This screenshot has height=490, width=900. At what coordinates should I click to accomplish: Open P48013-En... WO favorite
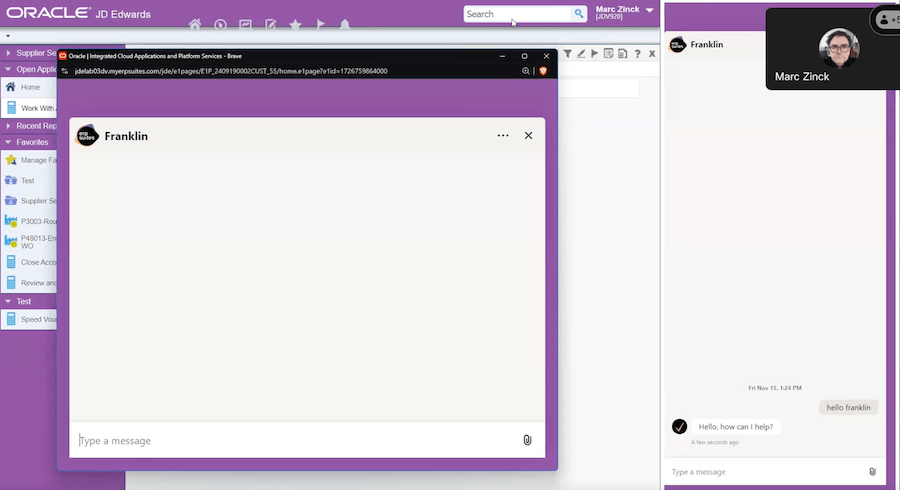(30, 242)
